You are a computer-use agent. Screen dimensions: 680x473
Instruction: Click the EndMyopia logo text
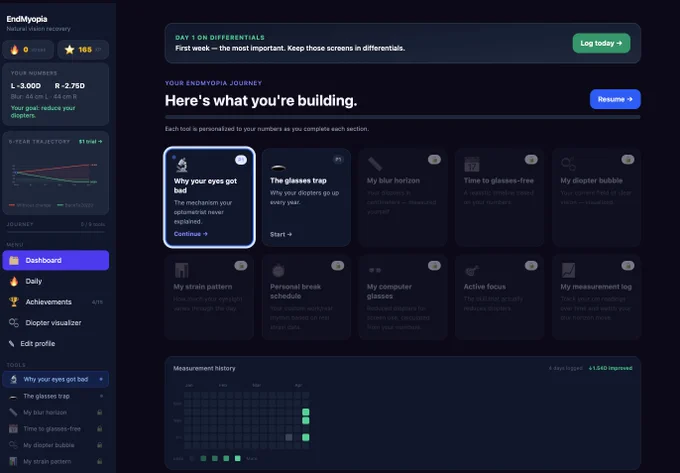[27, 19]
